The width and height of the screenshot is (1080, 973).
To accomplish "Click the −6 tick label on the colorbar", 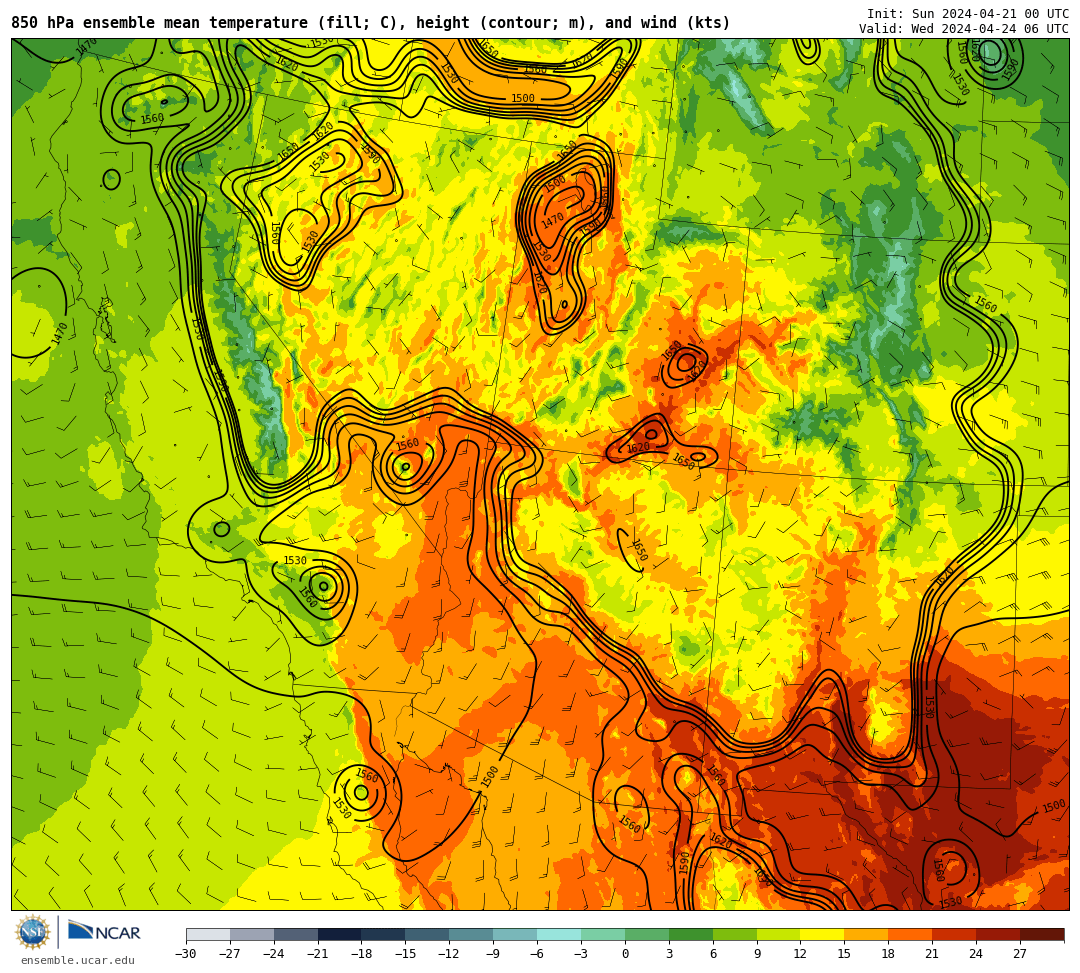I will click(x=537, y=954).
